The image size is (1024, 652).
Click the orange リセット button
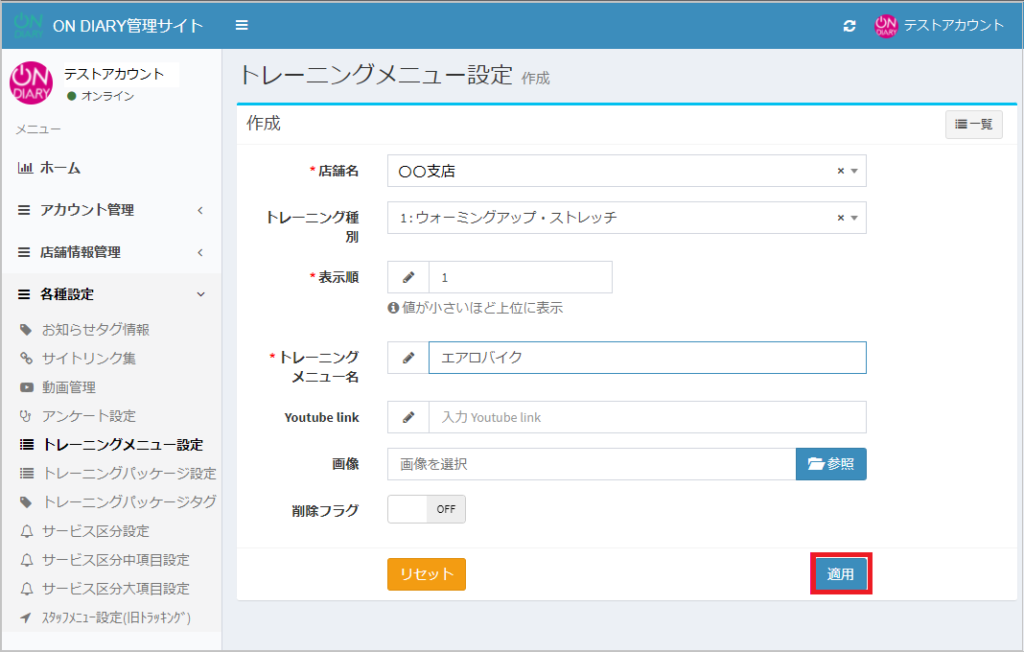click(x=426, y=574)
